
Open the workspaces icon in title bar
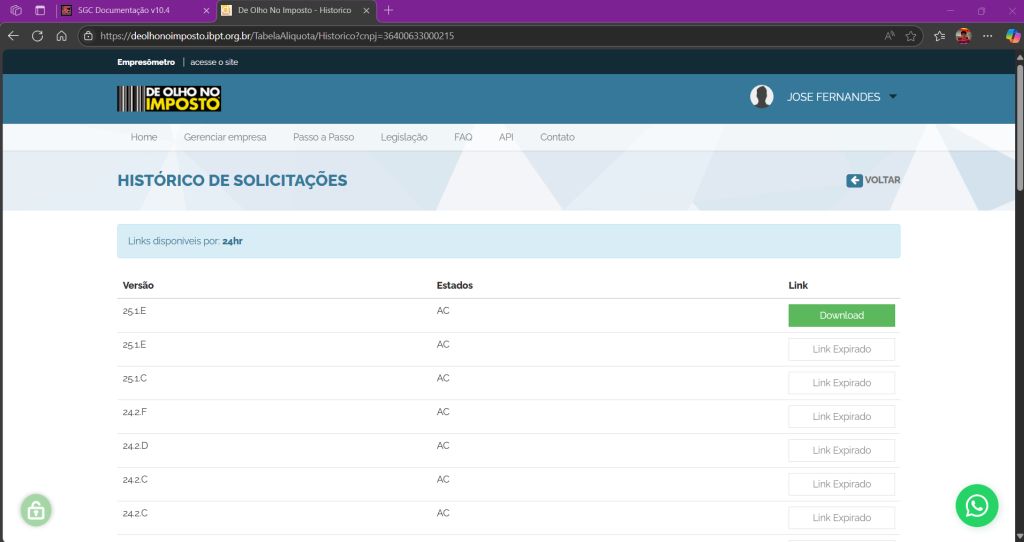tap(16, 10)
